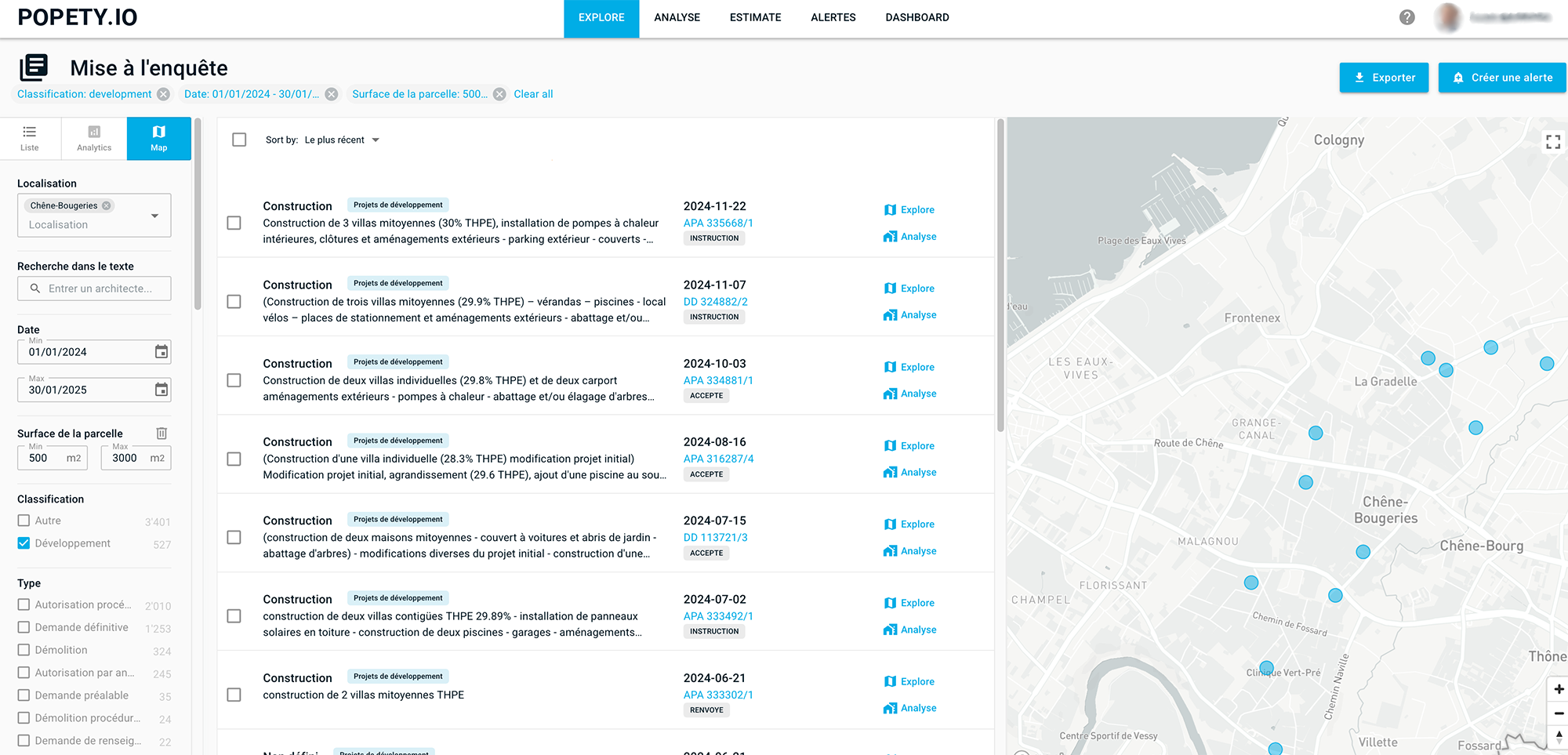1568x755 pixels.
Task: Click the fullscreen map expand icon
Action: [1552, 141]
